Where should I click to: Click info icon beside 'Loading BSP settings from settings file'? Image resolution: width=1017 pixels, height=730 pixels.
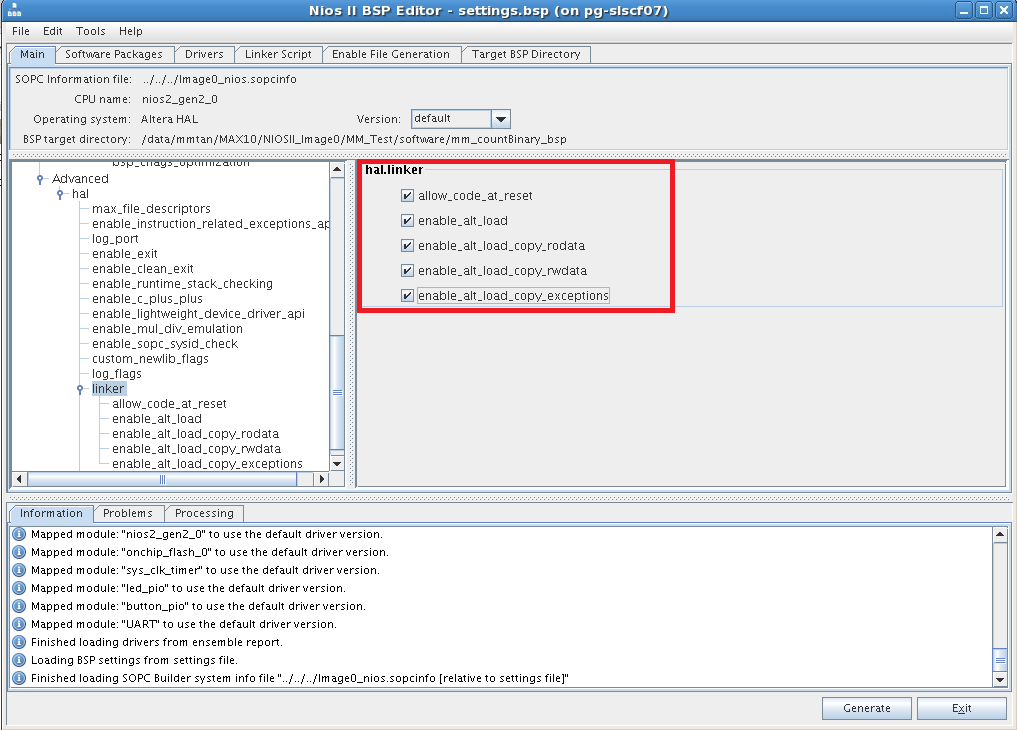point(19,660)
